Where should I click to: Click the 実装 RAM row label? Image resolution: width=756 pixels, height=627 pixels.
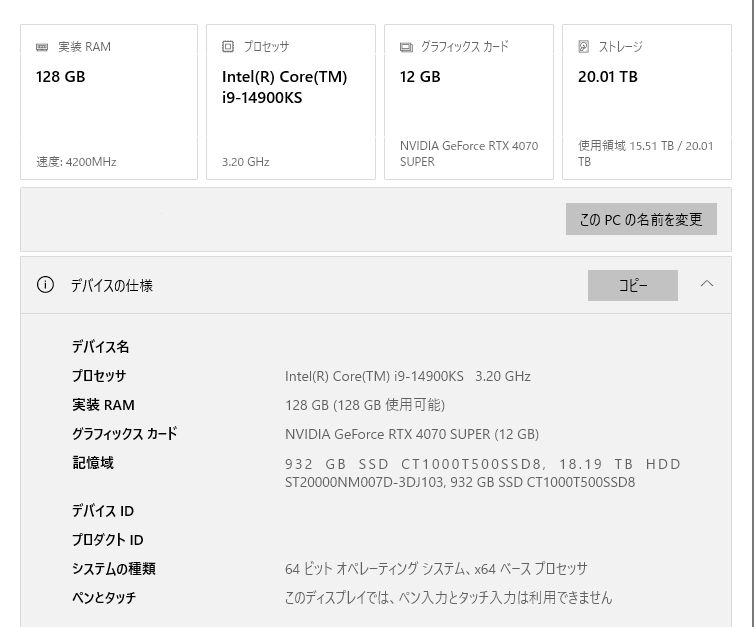coord(103,405)
